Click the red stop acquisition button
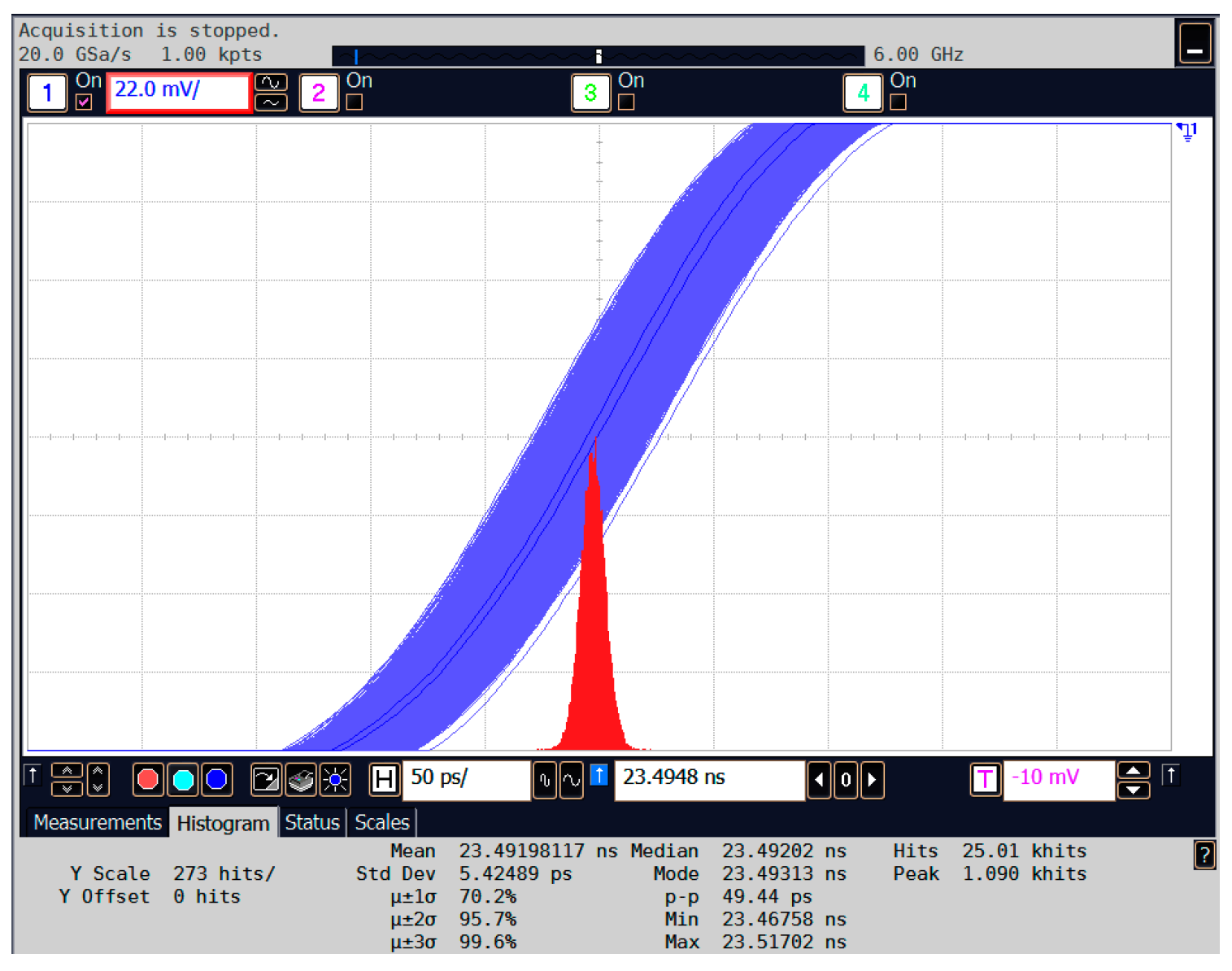The height and width of the screenshot is (971, 1232). tap(148, 780)
